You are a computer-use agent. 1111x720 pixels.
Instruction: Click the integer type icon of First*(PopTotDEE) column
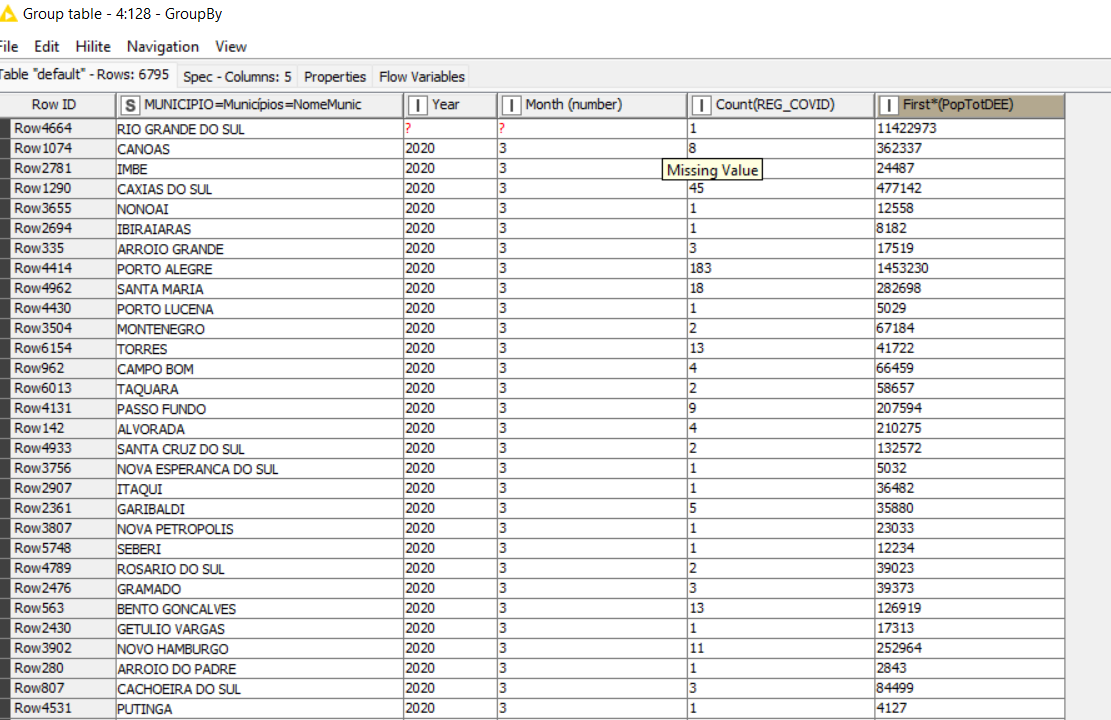pyautogui.click(x=888, y=106)
